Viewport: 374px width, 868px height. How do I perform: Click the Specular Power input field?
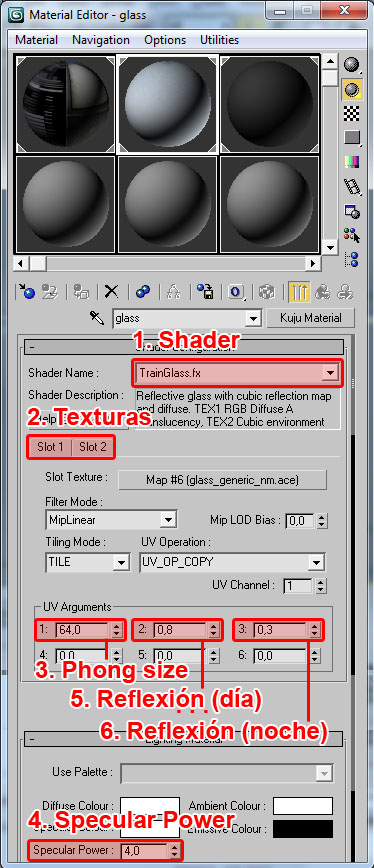(x=144, y=850)
